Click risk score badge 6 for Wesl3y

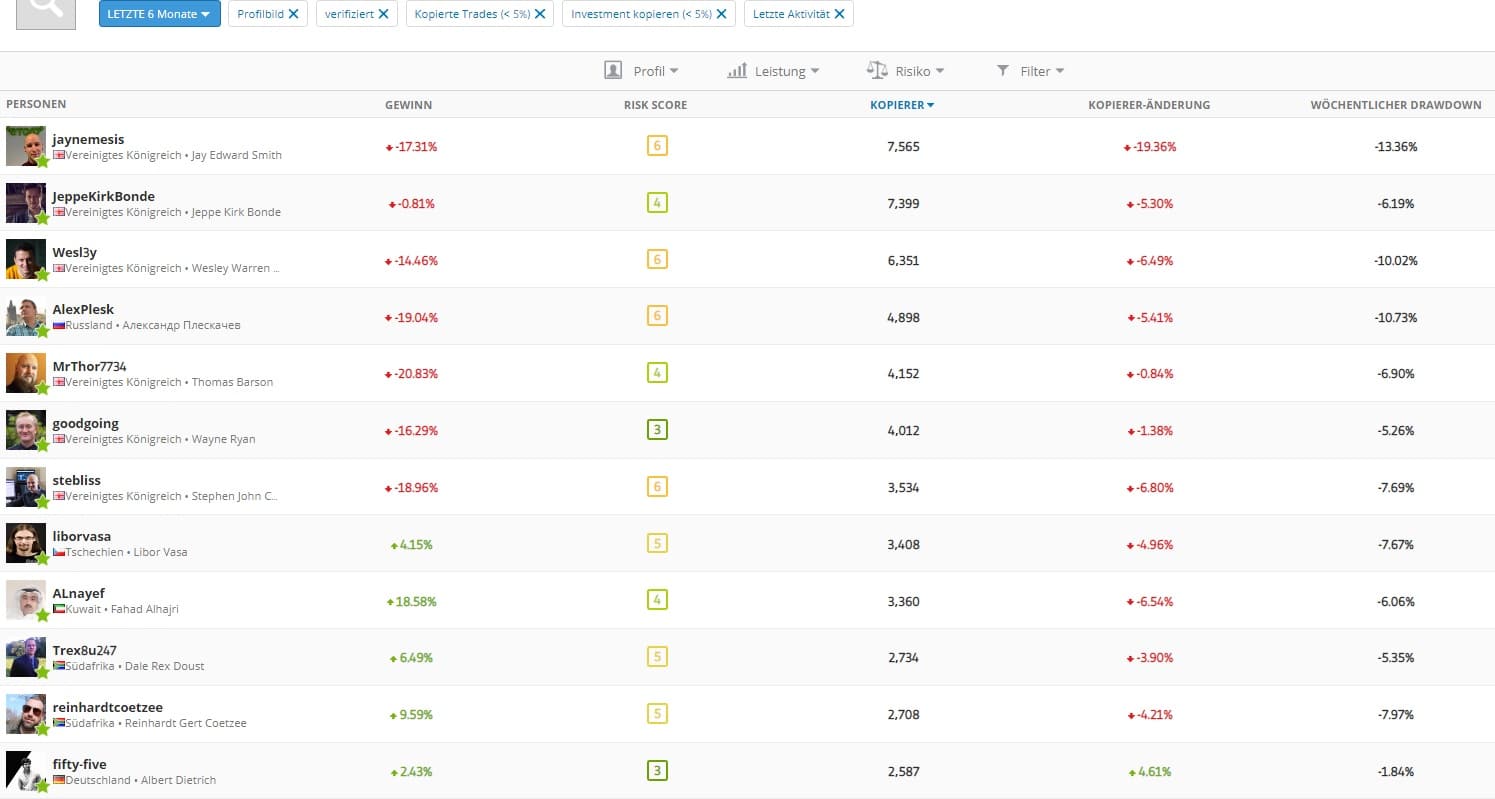point(657,260)
